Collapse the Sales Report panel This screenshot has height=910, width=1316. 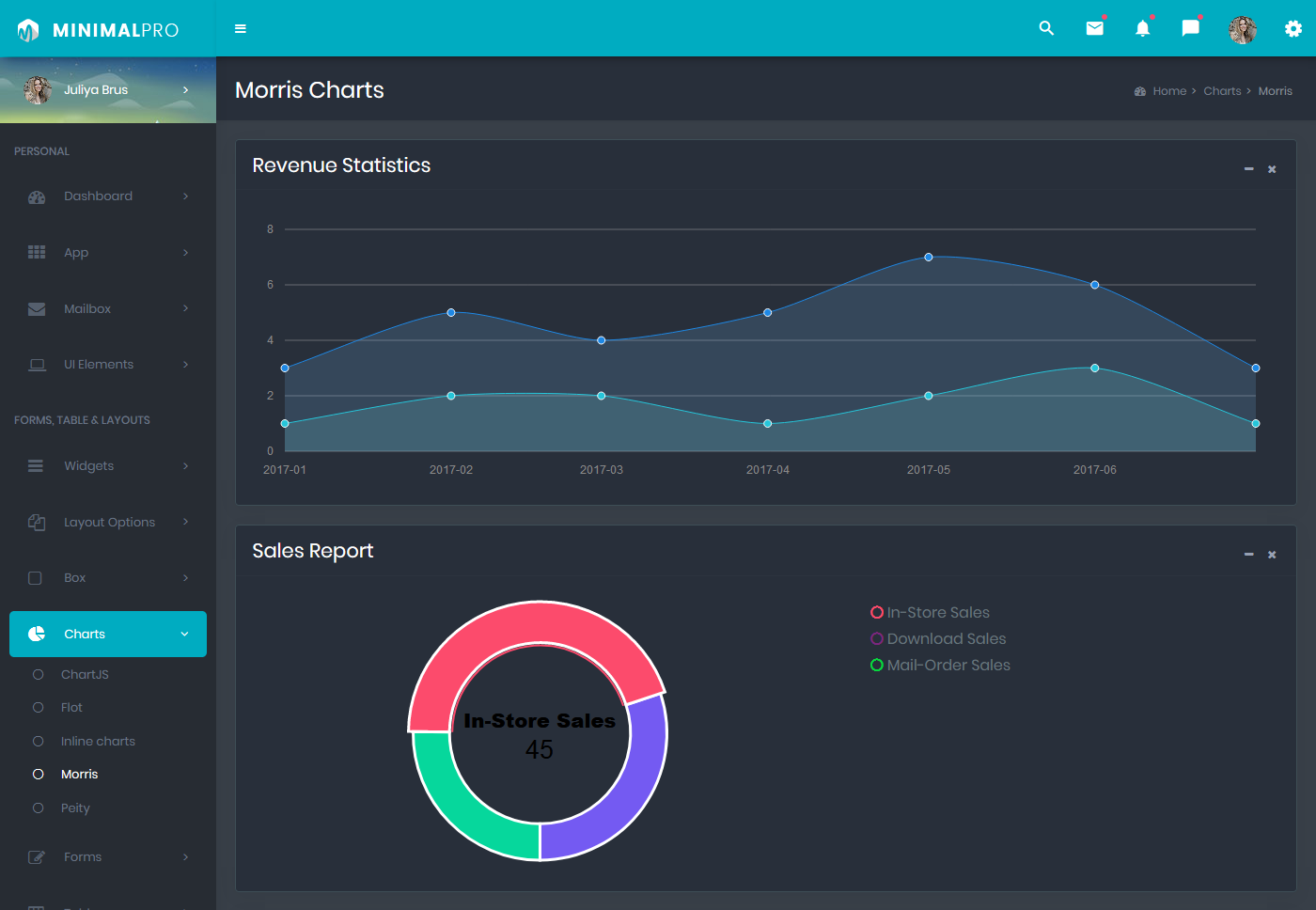coord(1249,555)
